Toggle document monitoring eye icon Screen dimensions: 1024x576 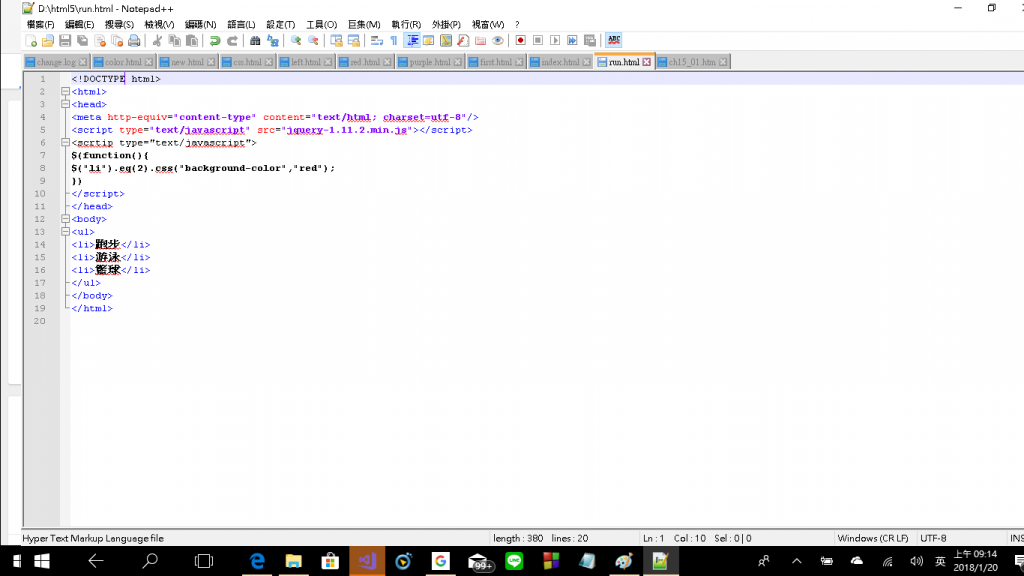[498, 40]
